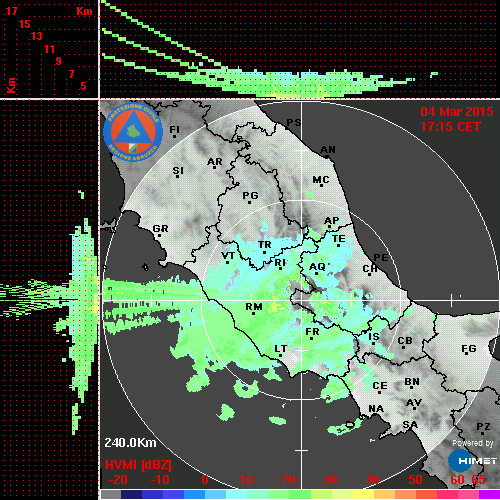
Task: Click the Protezione Civile Abruzzo logo
Action: pos(133,132)
